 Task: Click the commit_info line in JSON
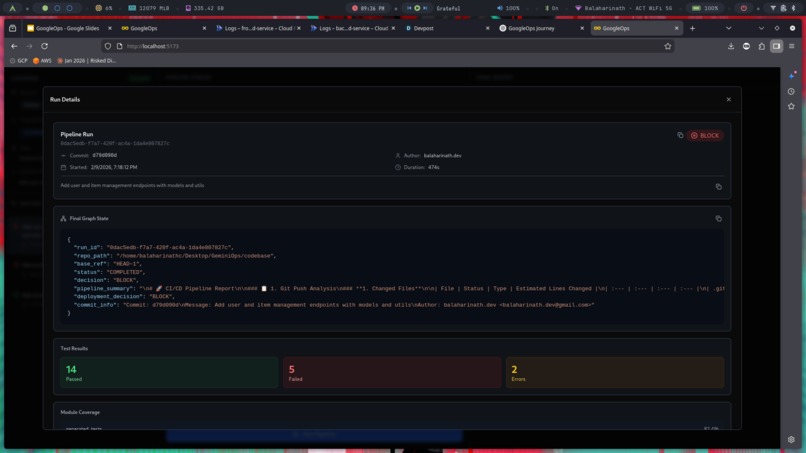(334, 305)
